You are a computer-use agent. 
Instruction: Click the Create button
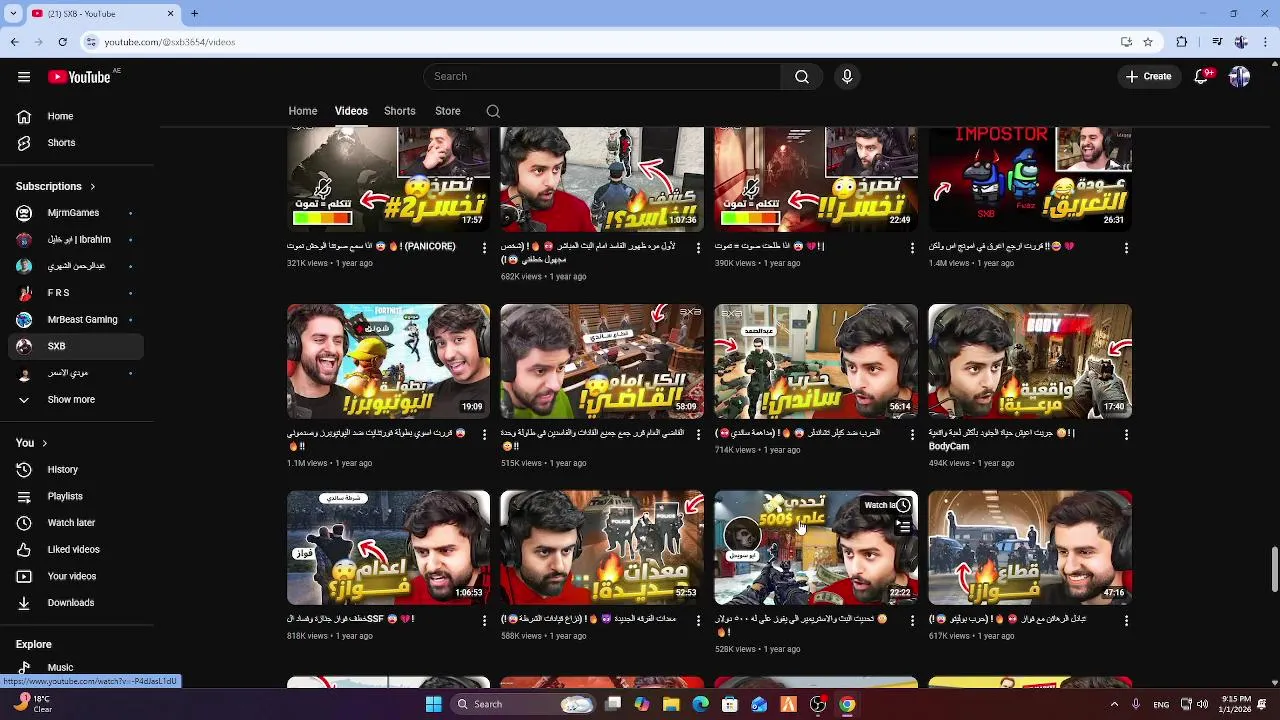1148,77
